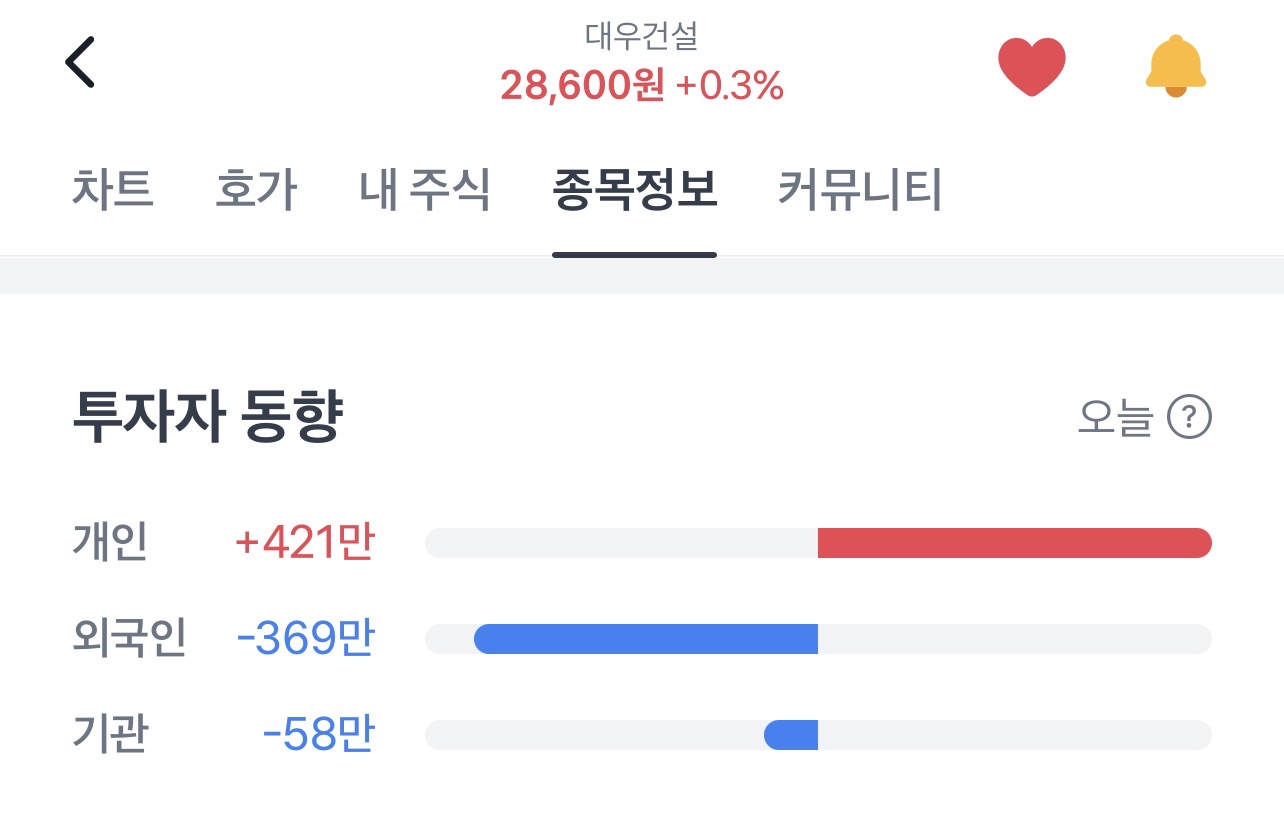Tap the +421만 individual value
1284x826 pixels.
point(304,543)
